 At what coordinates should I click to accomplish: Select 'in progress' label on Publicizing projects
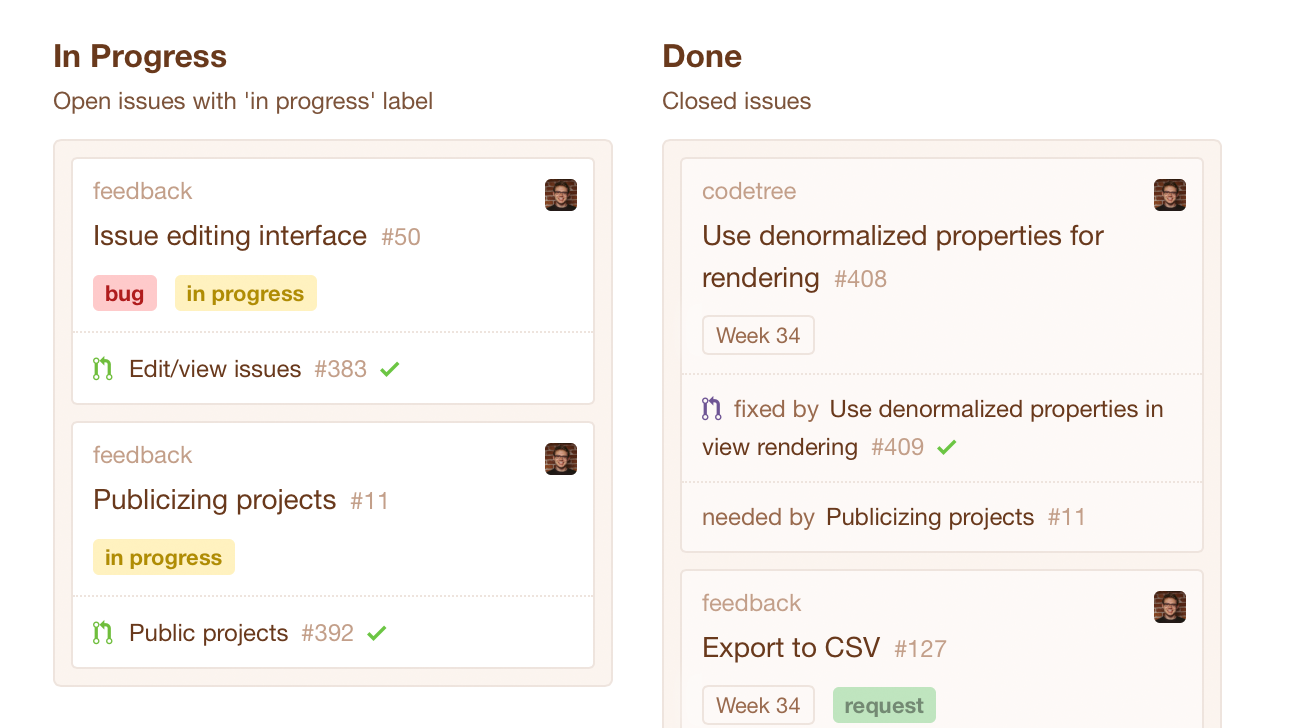[164, 557]
